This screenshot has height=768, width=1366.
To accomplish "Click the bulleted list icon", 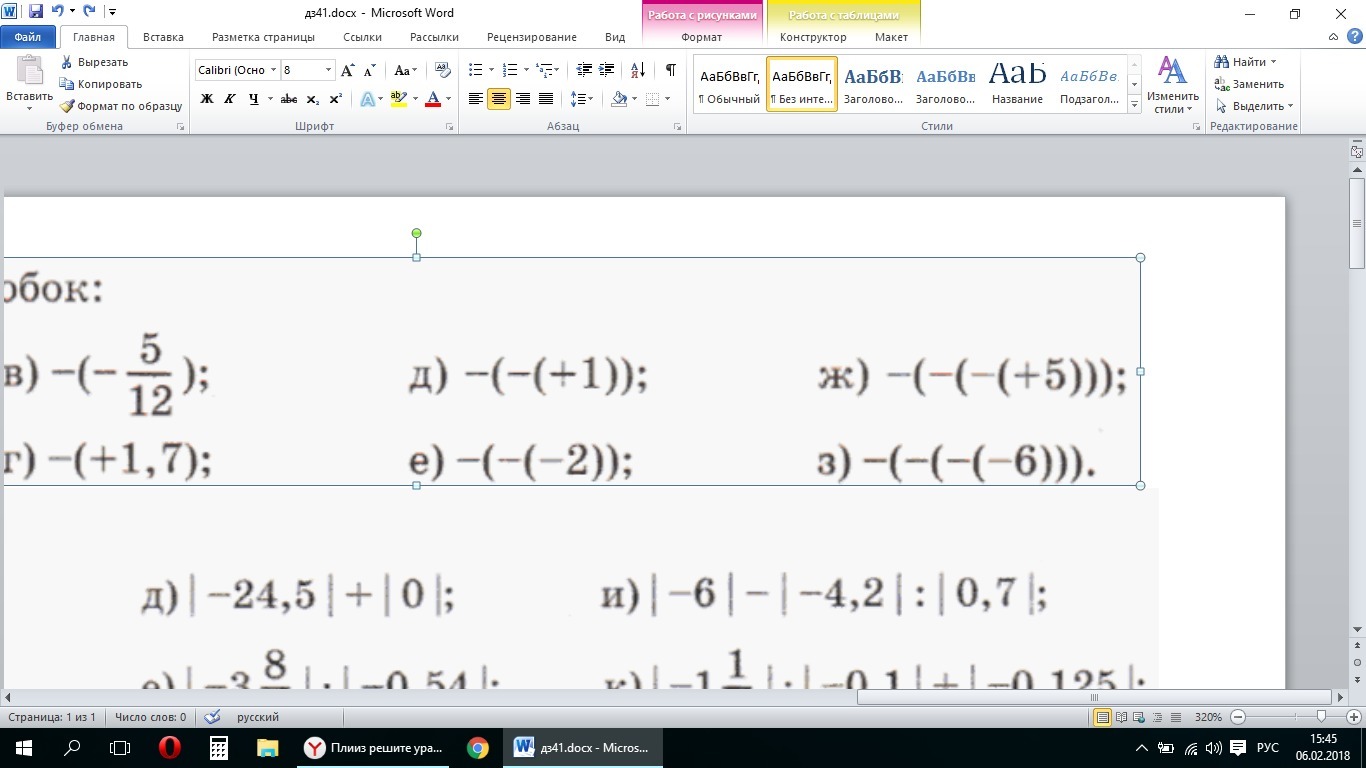I will click(475, 70).
